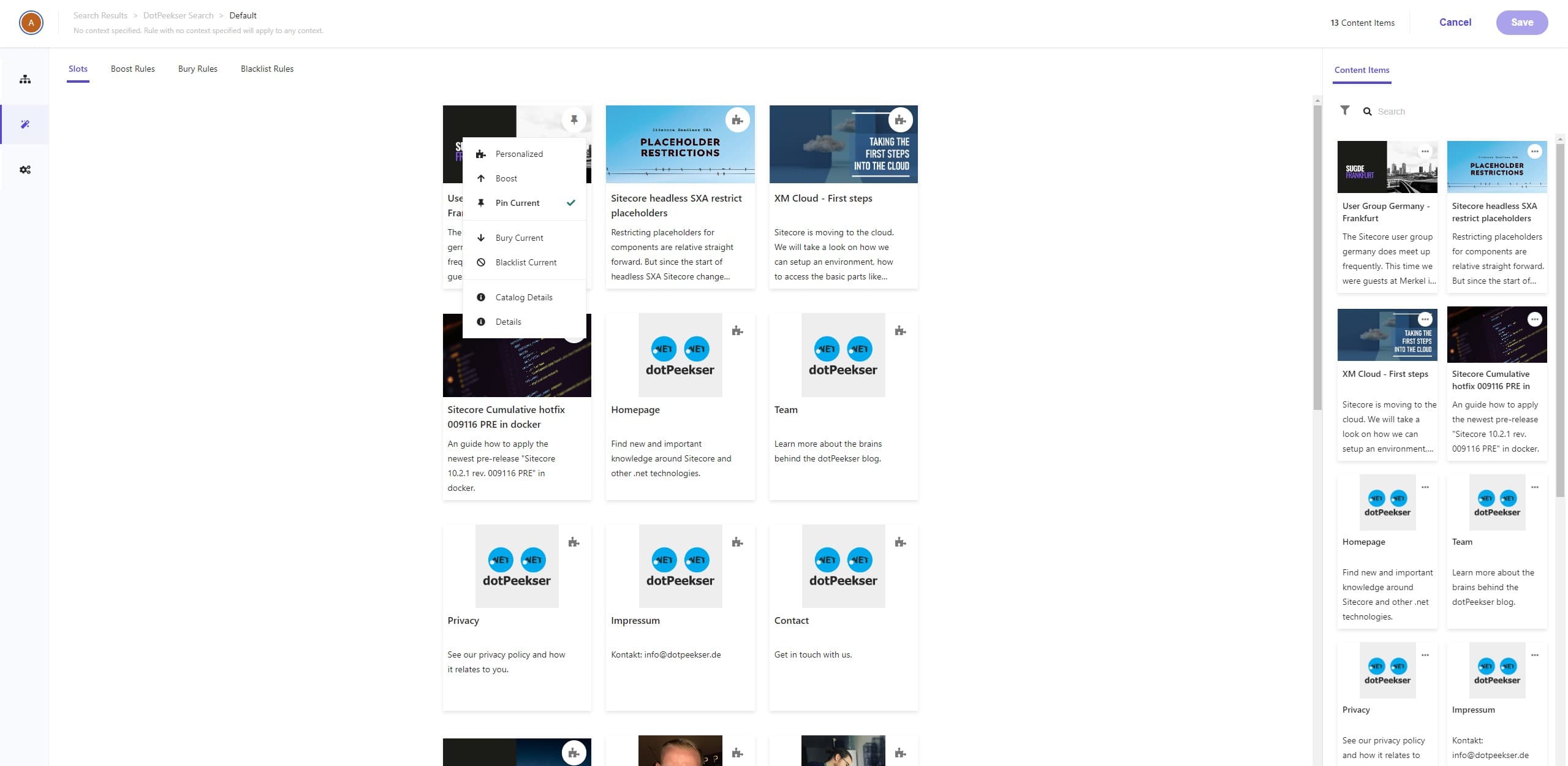Viewport: 1568px width, 766px height.
Task: Open Catalog Details from the menu
Action: point(524,297)
